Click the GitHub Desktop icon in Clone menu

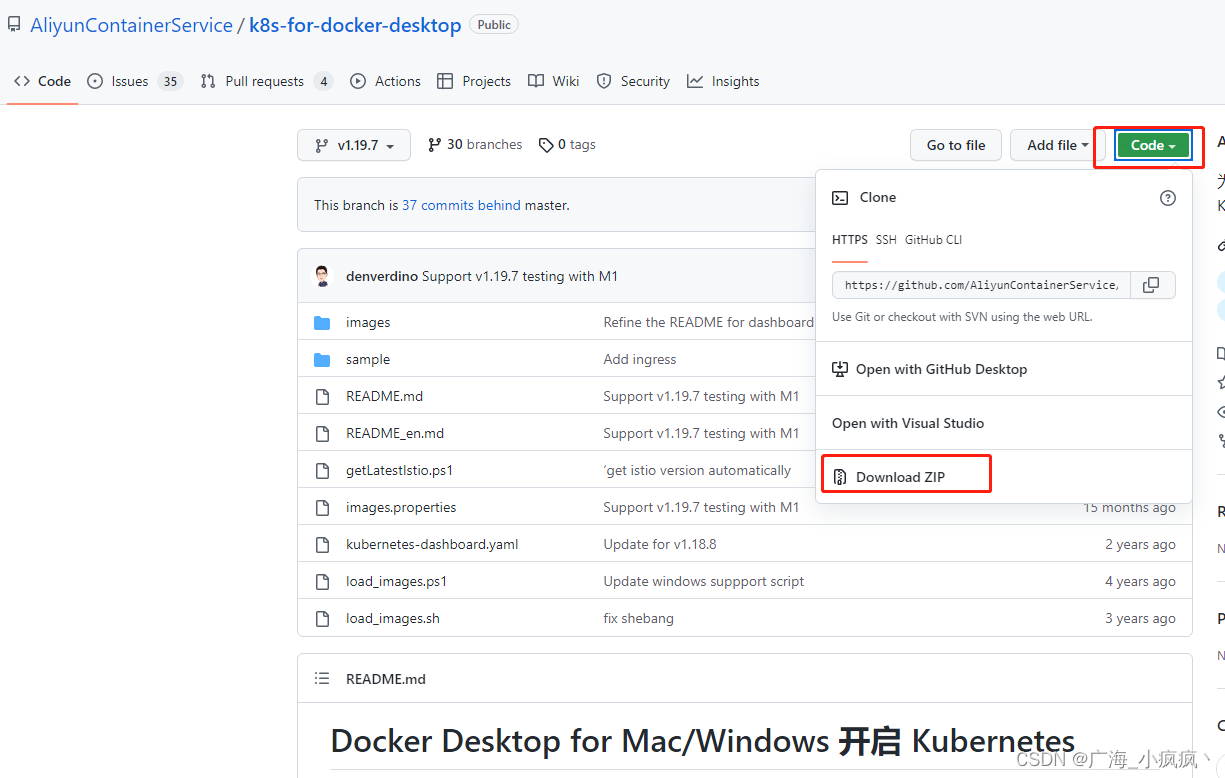[x=840, y=368]
